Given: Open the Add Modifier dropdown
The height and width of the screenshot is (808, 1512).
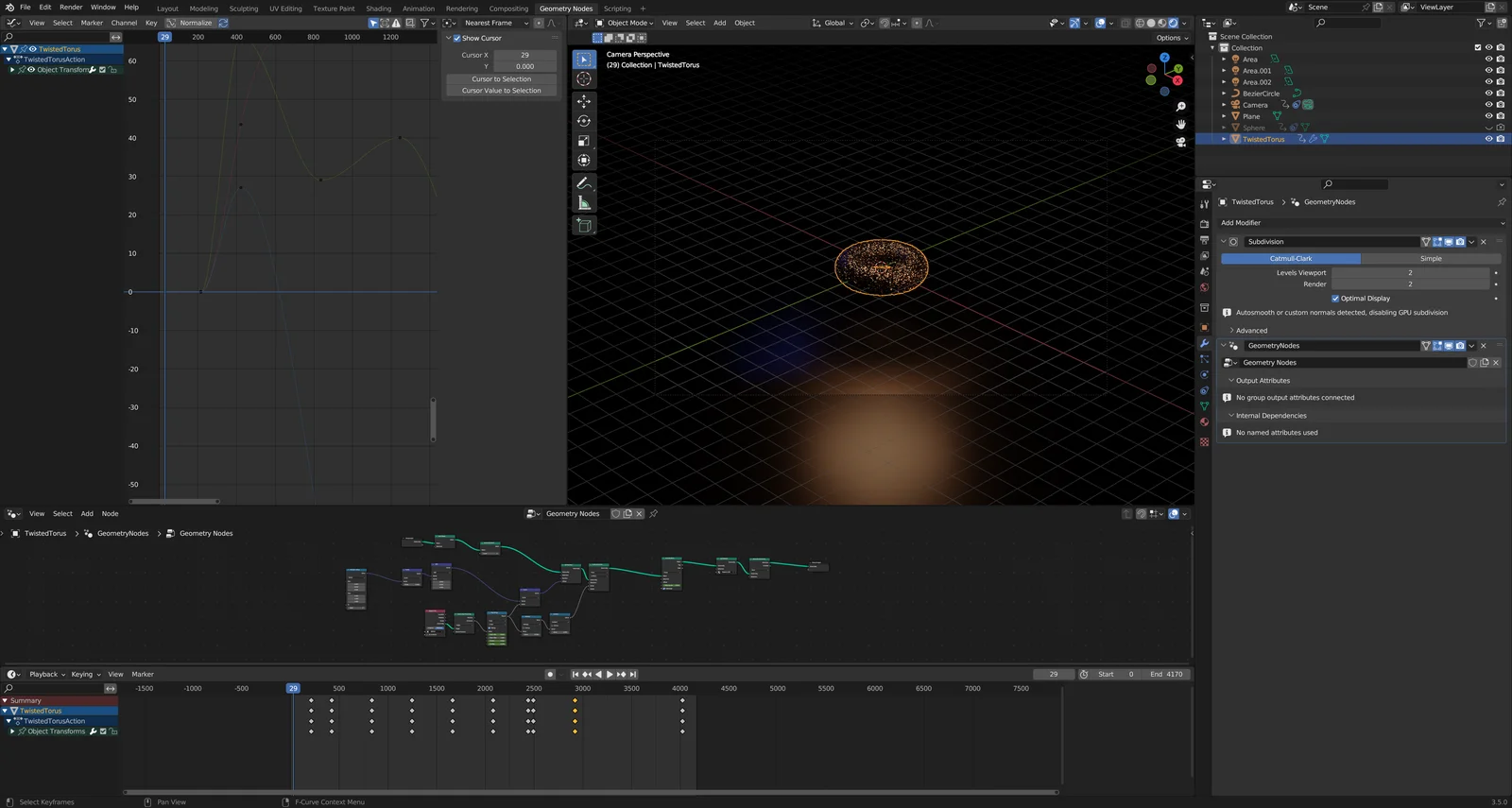Looking at the screenshot, I should (1360, 223).
